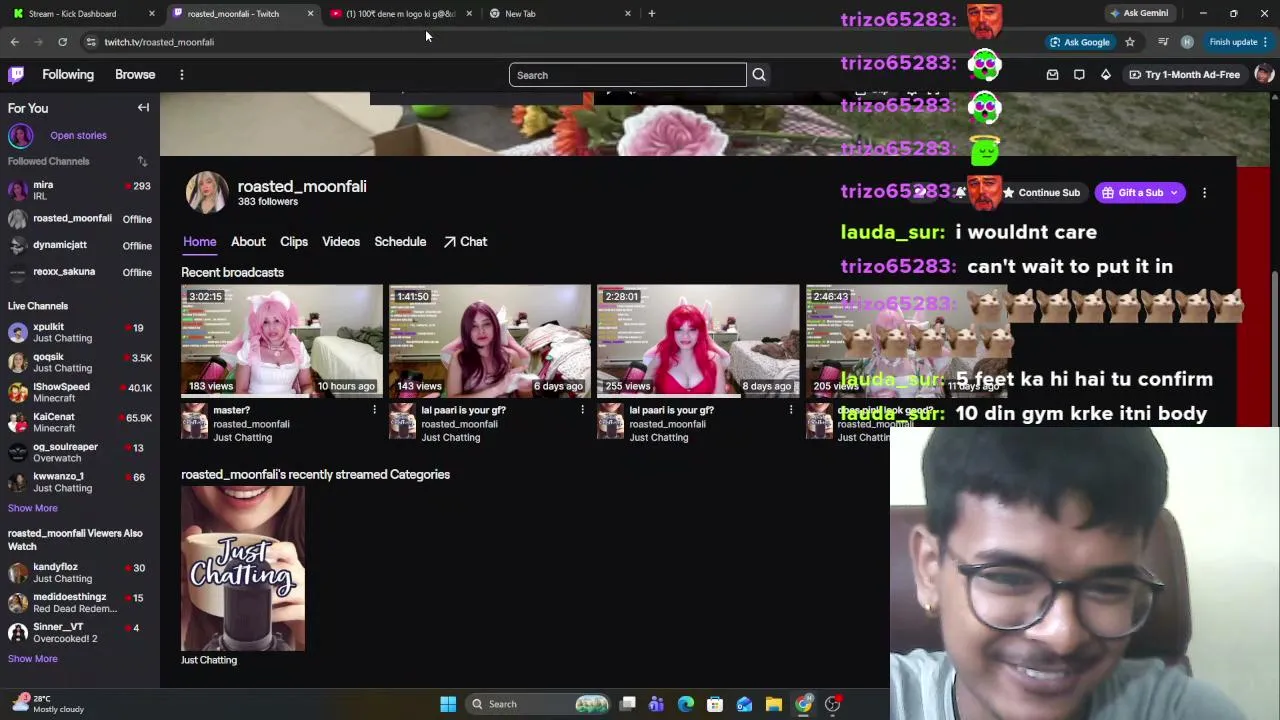Open the Twitch user avatar menu
Screen dimensions: 1280x720
coord(1264,75)
